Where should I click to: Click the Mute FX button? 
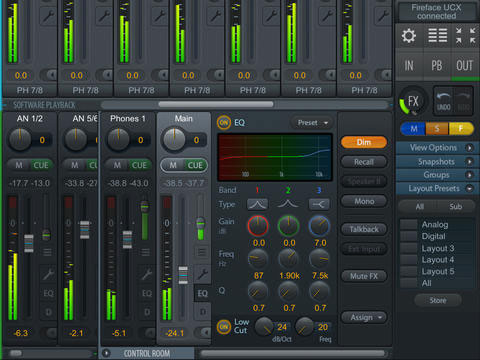tap(364, 276)
